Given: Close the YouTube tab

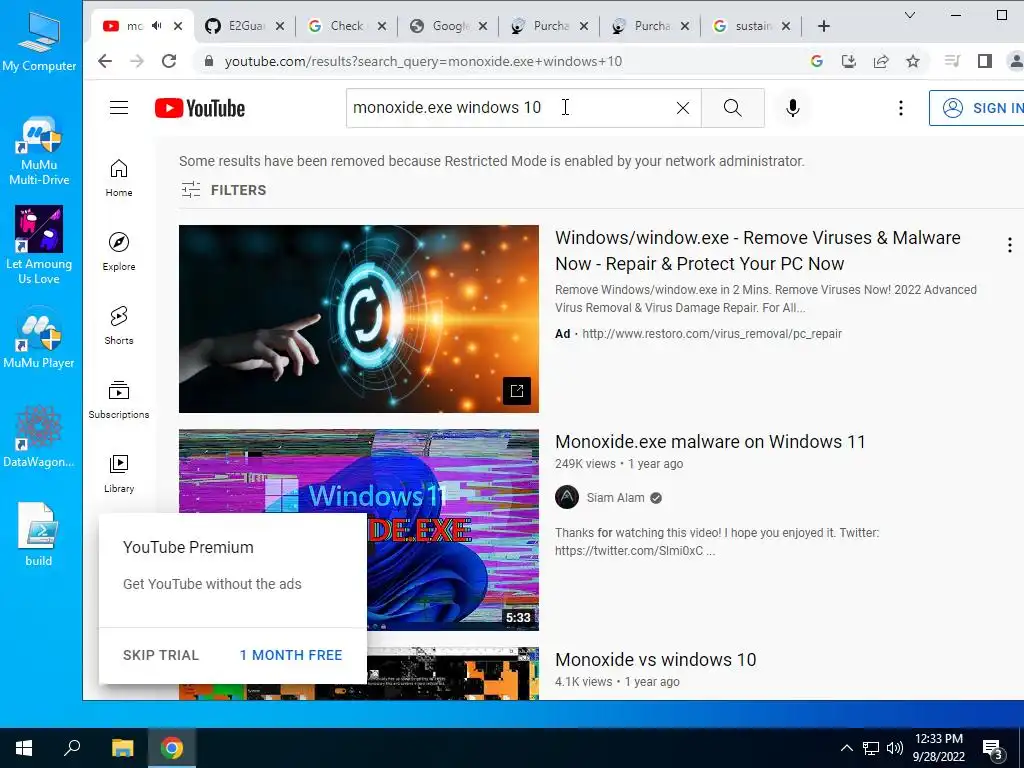Looking at the screenshot, I should [178, 26].
